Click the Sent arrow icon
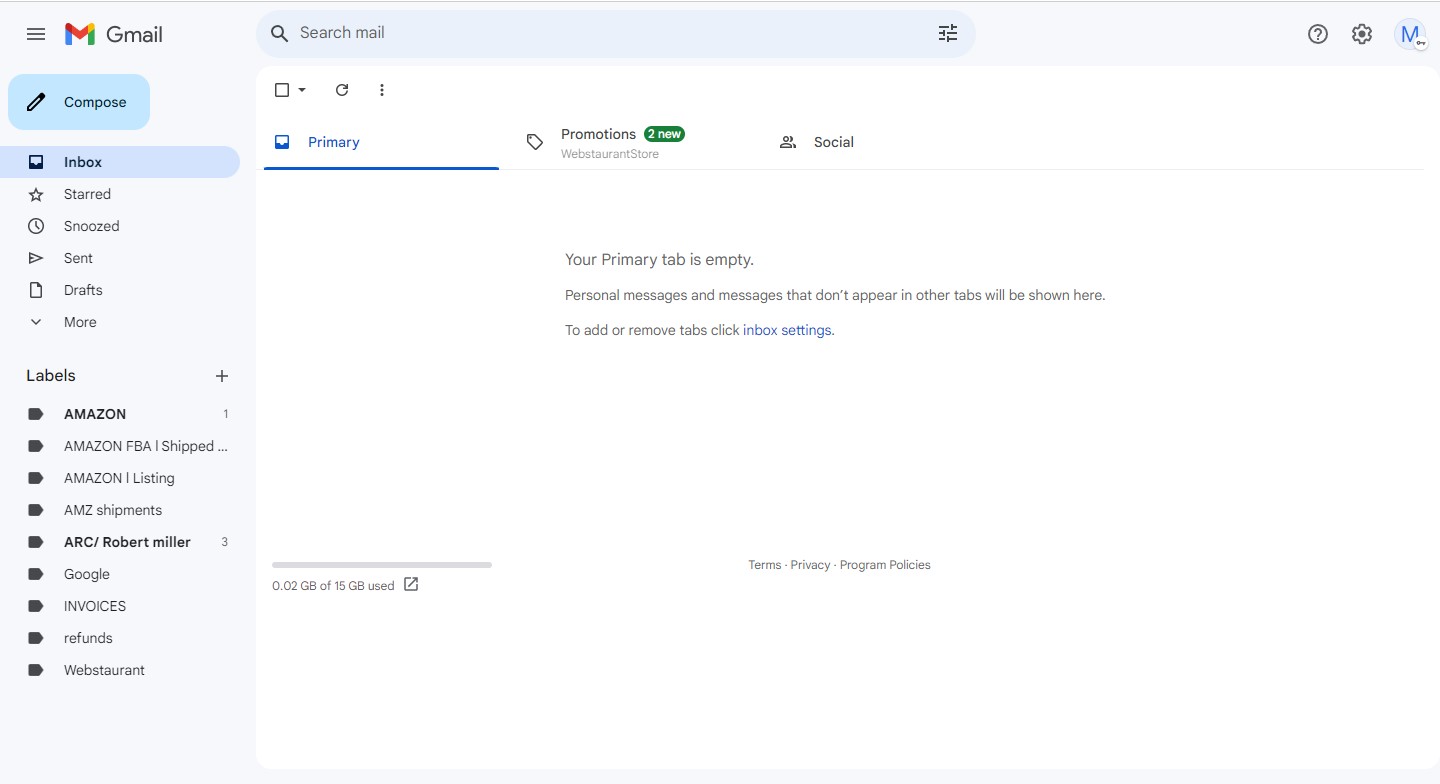This screenshot has width=1440, height=784. (36, 258)
